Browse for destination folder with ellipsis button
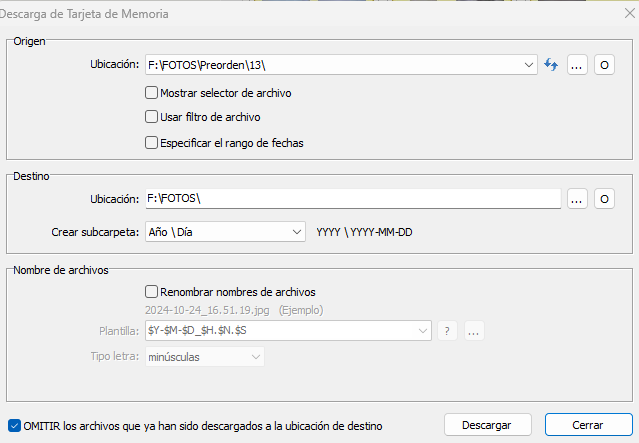The width and height of the screenshot is (639, 443). [577, 199]
